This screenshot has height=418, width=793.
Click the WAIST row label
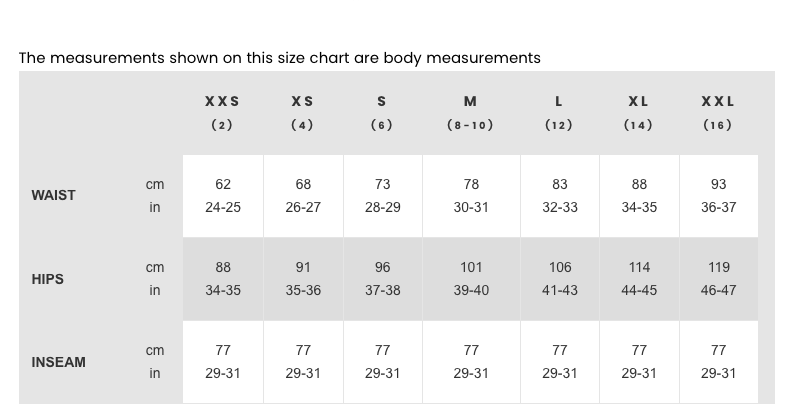pos(53,196)
